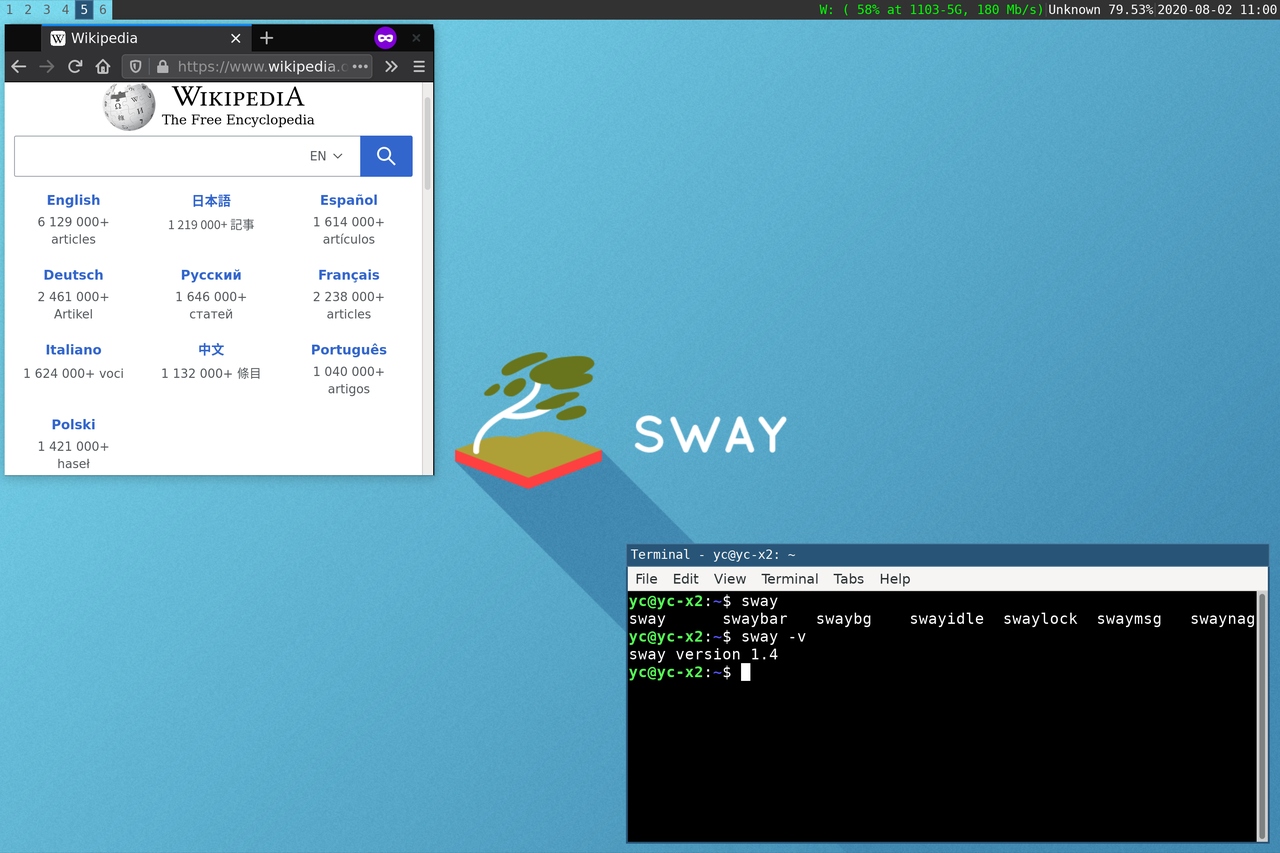Open page actions three-dot menu
Screen dimensions: 1280x853
click(x=360, y=67)
